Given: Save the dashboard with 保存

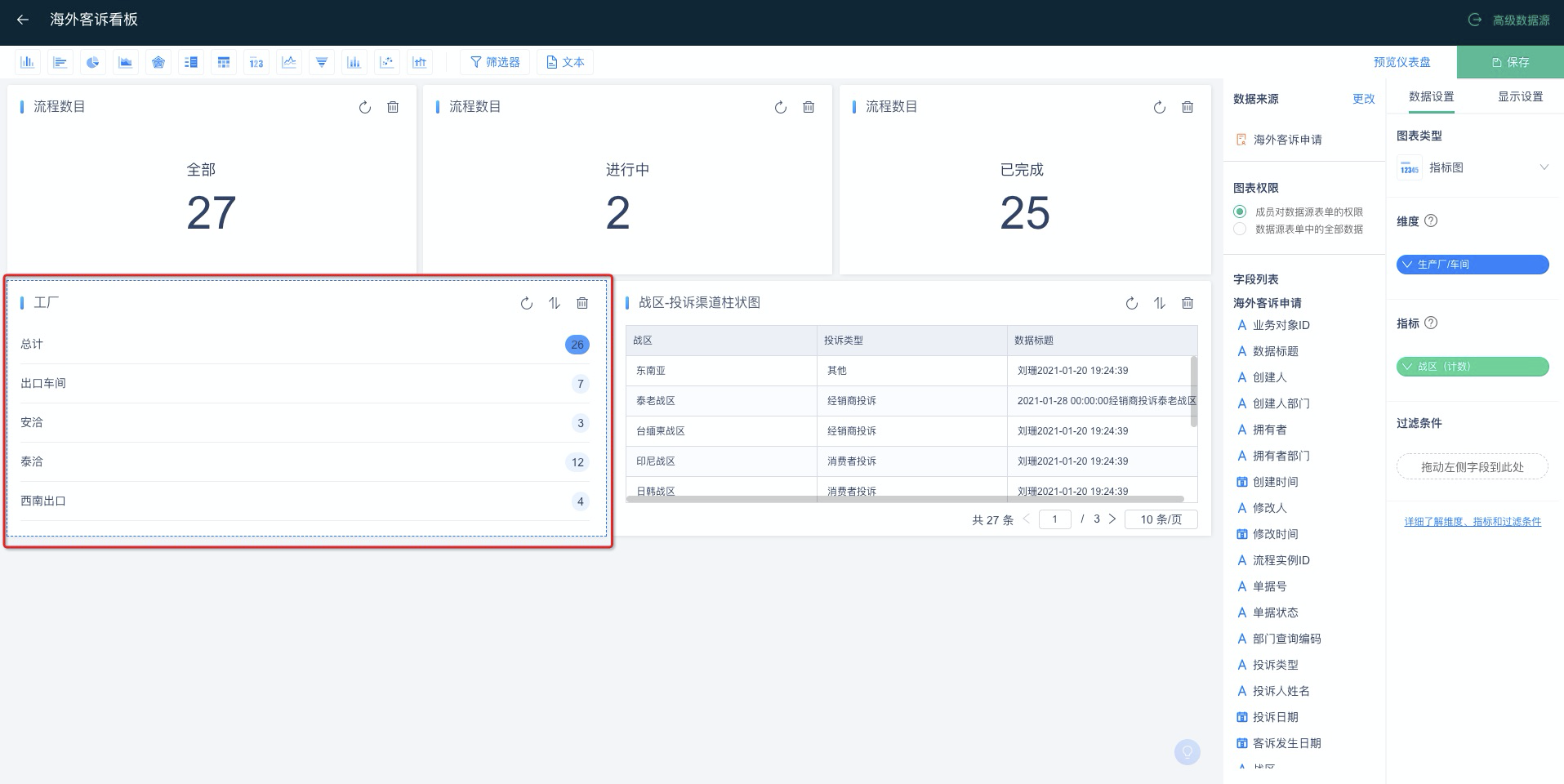Looking at the screenshot, I should (1510, 62).
